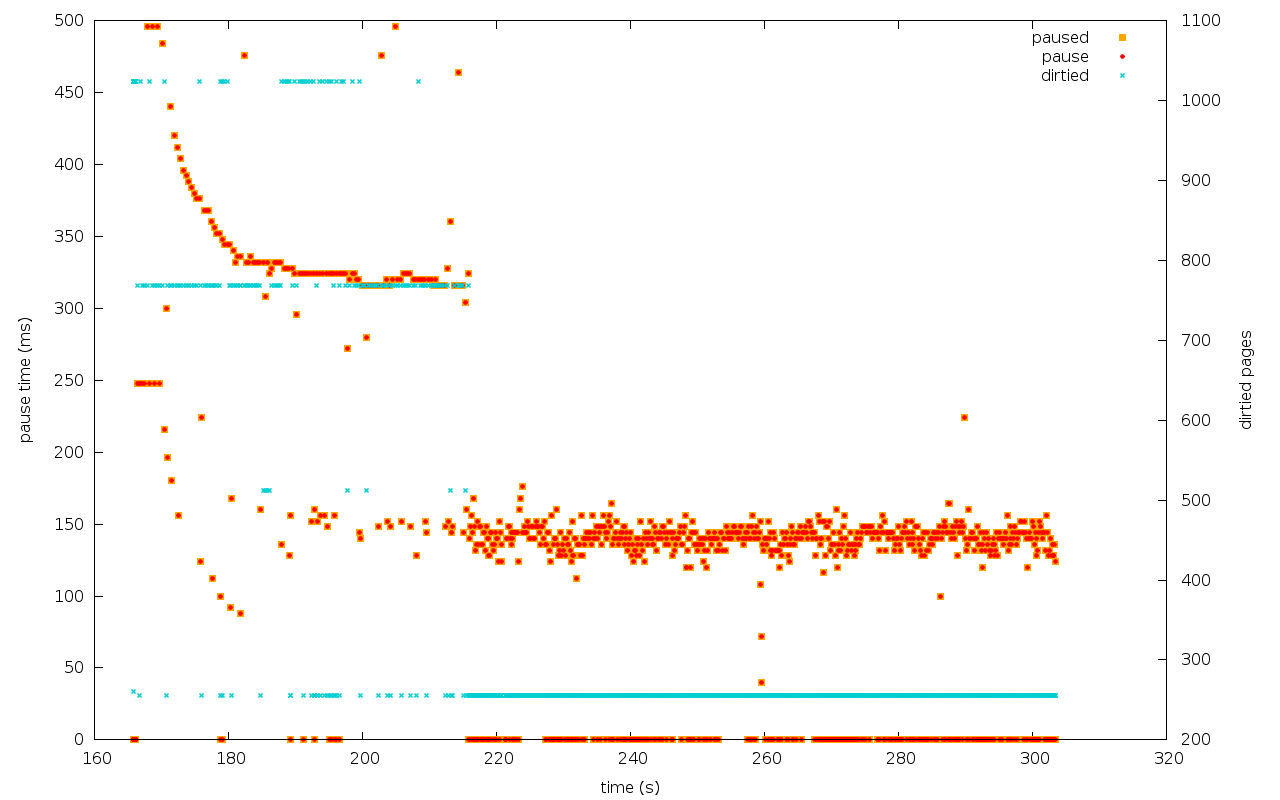Click the 'pause' legend label
Image resolution: width=1280 pixels, height=800 pixels.
[1065, 57]
